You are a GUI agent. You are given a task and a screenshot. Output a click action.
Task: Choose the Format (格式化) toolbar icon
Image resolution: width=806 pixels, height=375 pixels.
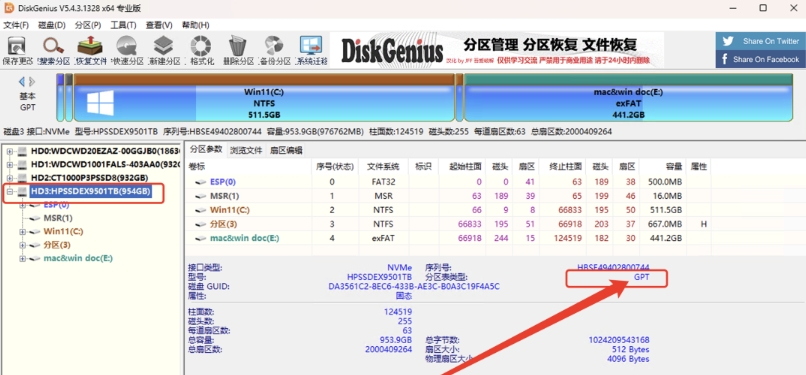[202, 50]
